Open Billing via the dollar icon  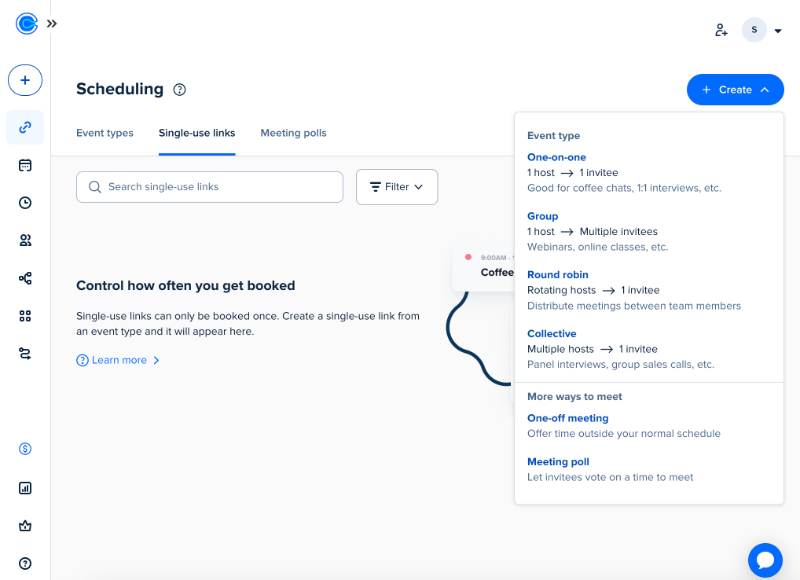pyautogui.click(x=25, y=450)
